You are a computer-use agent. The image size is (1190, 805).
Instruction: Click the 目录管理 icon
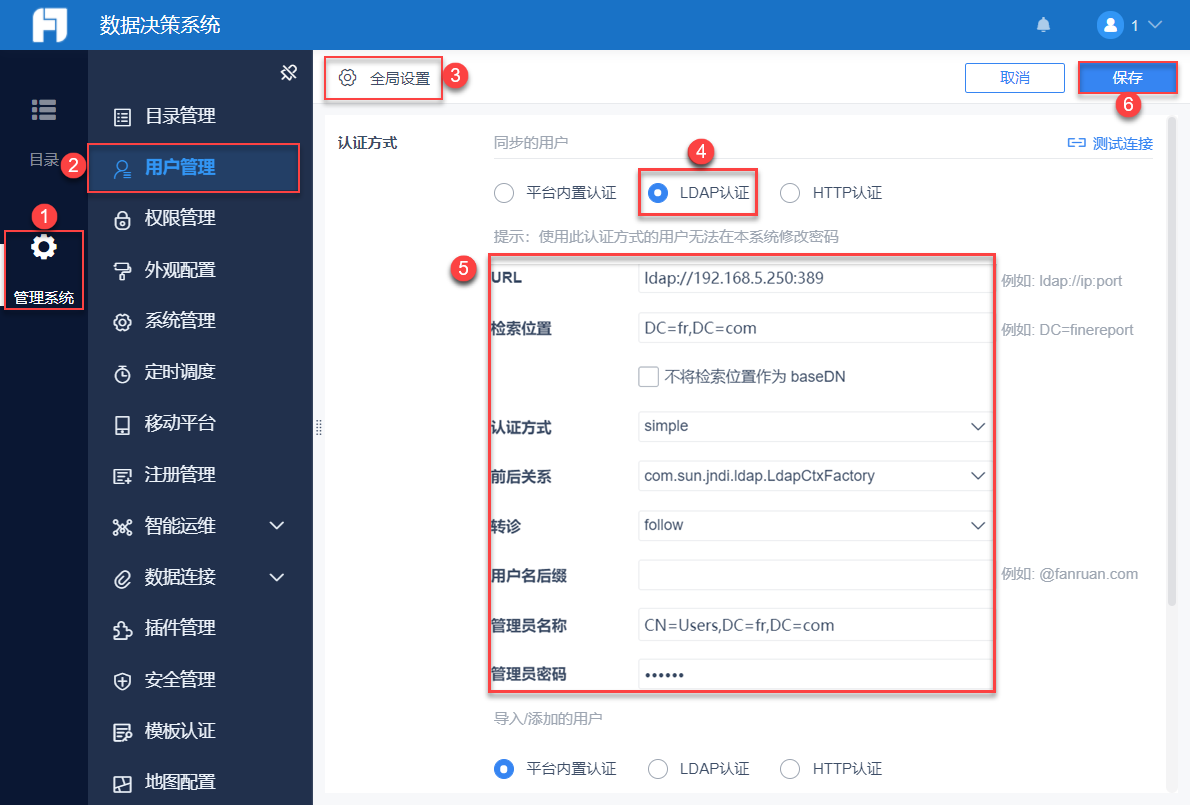tap(122, 117)
